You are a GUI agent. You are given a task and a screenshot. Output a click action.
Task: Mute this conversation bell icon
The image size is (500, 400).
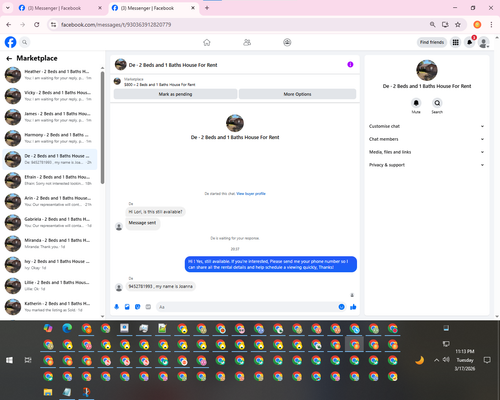(416, 103)
